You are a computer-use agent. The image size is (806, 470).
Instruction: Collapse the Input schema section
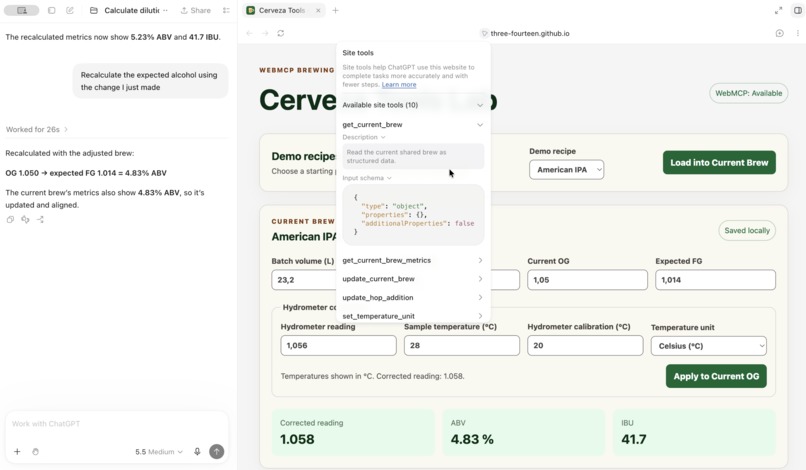367,178
